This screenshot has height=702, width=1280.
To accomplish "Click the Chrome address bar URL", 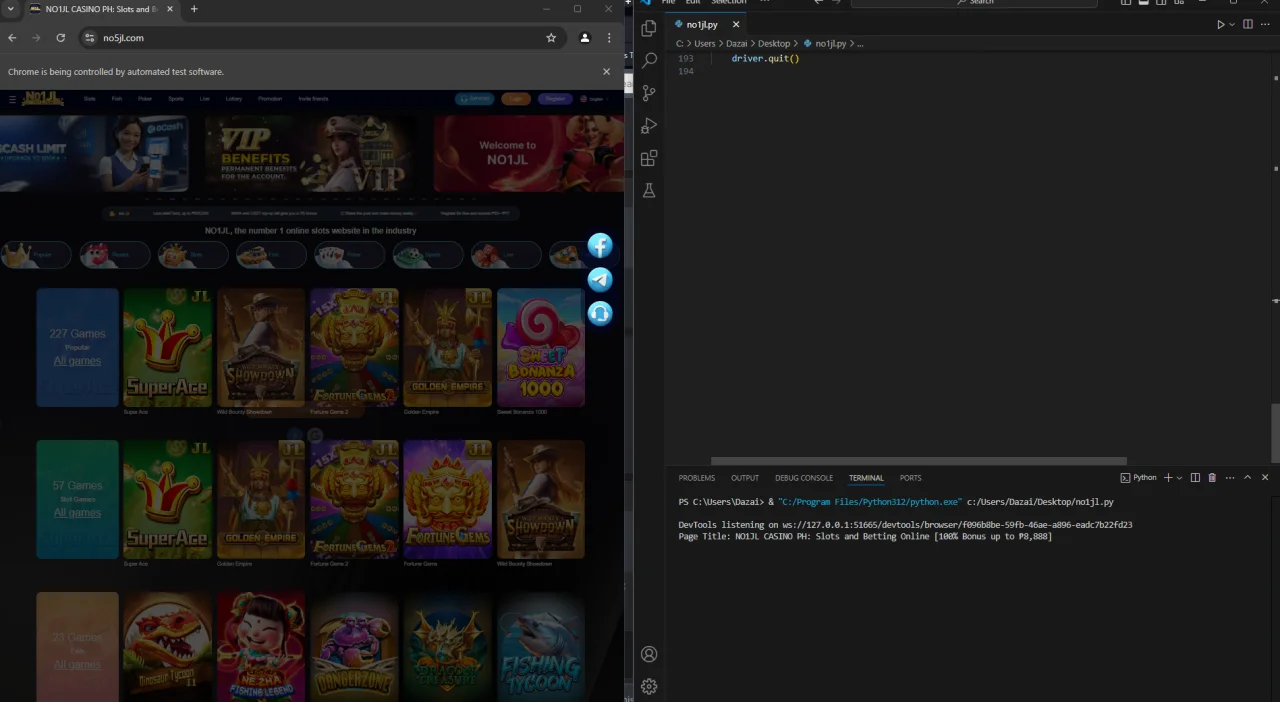I will pos(123,38).
